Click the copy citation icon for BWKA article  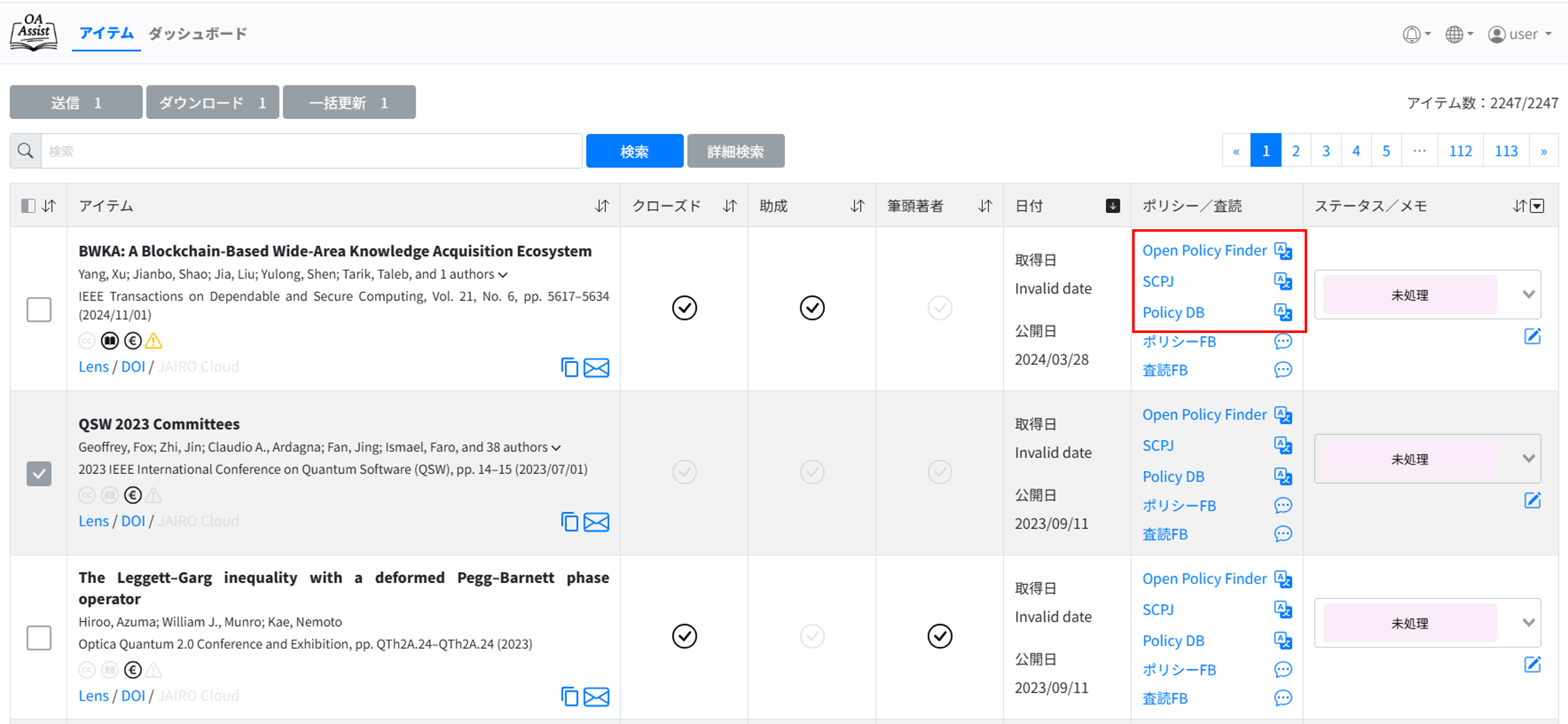click(570, 367)
